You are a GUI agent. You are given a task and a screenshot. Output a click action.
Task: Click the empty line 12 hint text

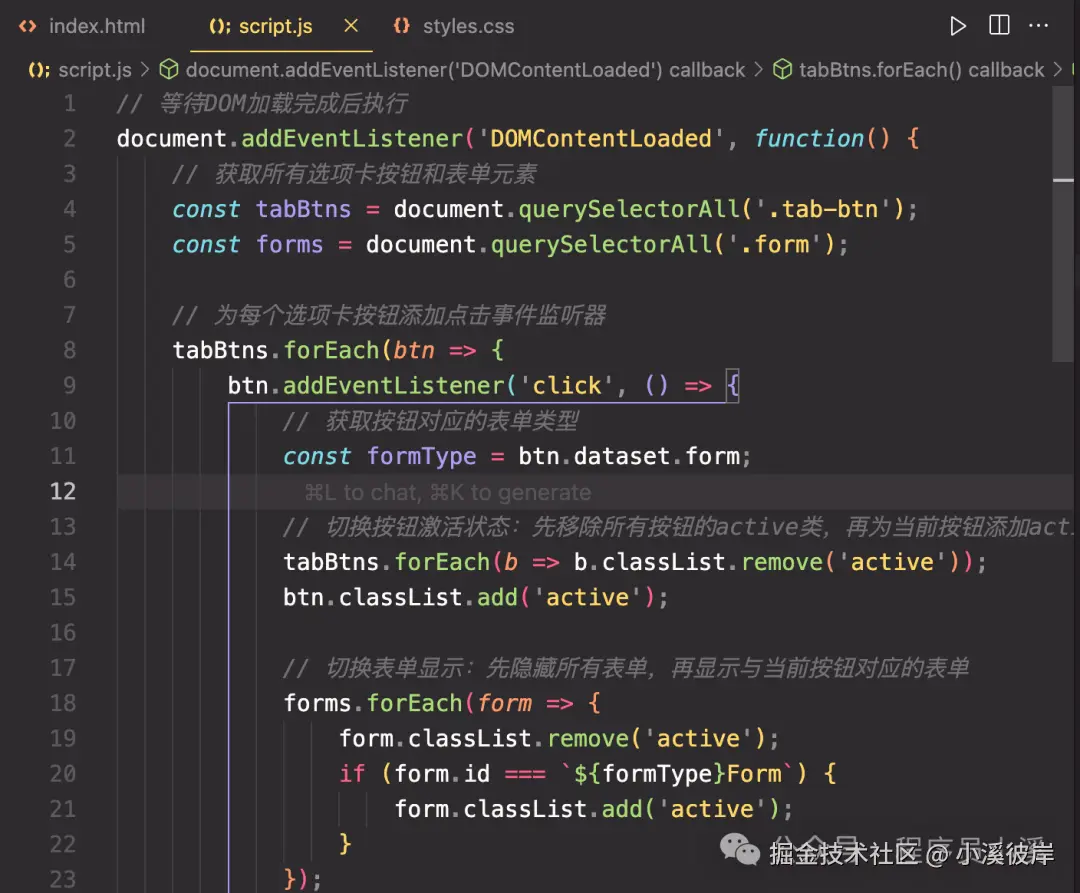click(x=448, y=492)
